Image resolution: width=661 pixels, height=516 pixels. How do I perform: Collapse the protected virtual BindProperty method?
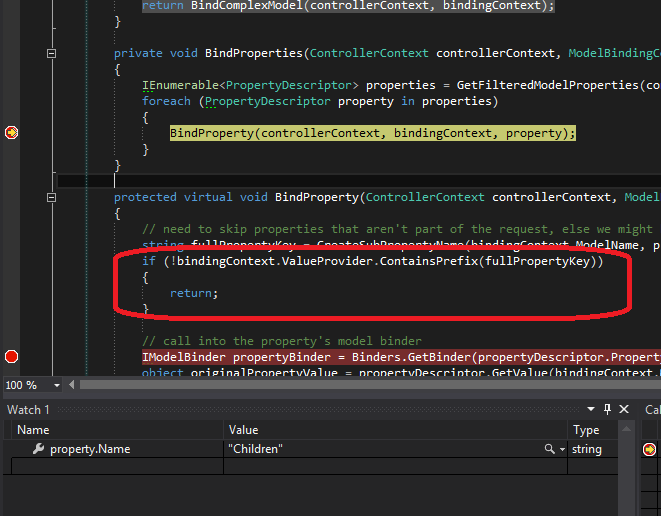(51, 197)
